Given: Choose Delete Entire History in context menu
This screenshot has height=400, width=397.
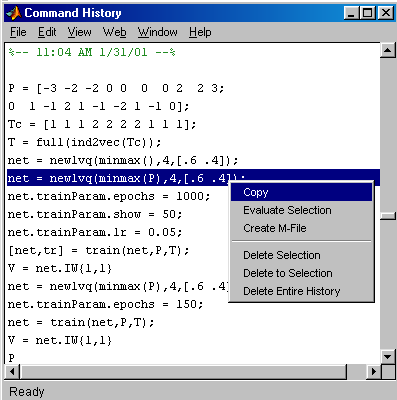Looking at the screenshot, I should [x=301, y=291].
